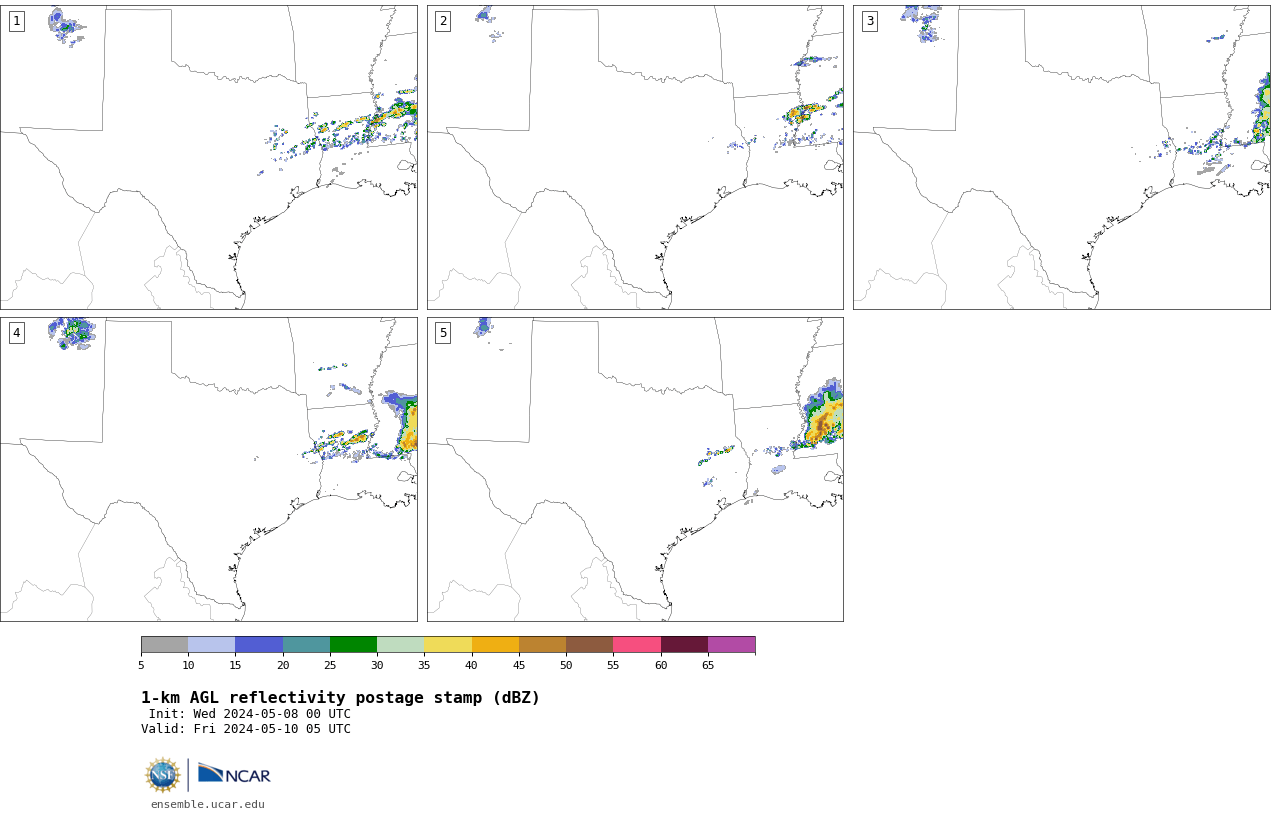The width and height of the screenshot is (1280, 815).
Task: Click the panel number 1 label
Action: [17, 21]
